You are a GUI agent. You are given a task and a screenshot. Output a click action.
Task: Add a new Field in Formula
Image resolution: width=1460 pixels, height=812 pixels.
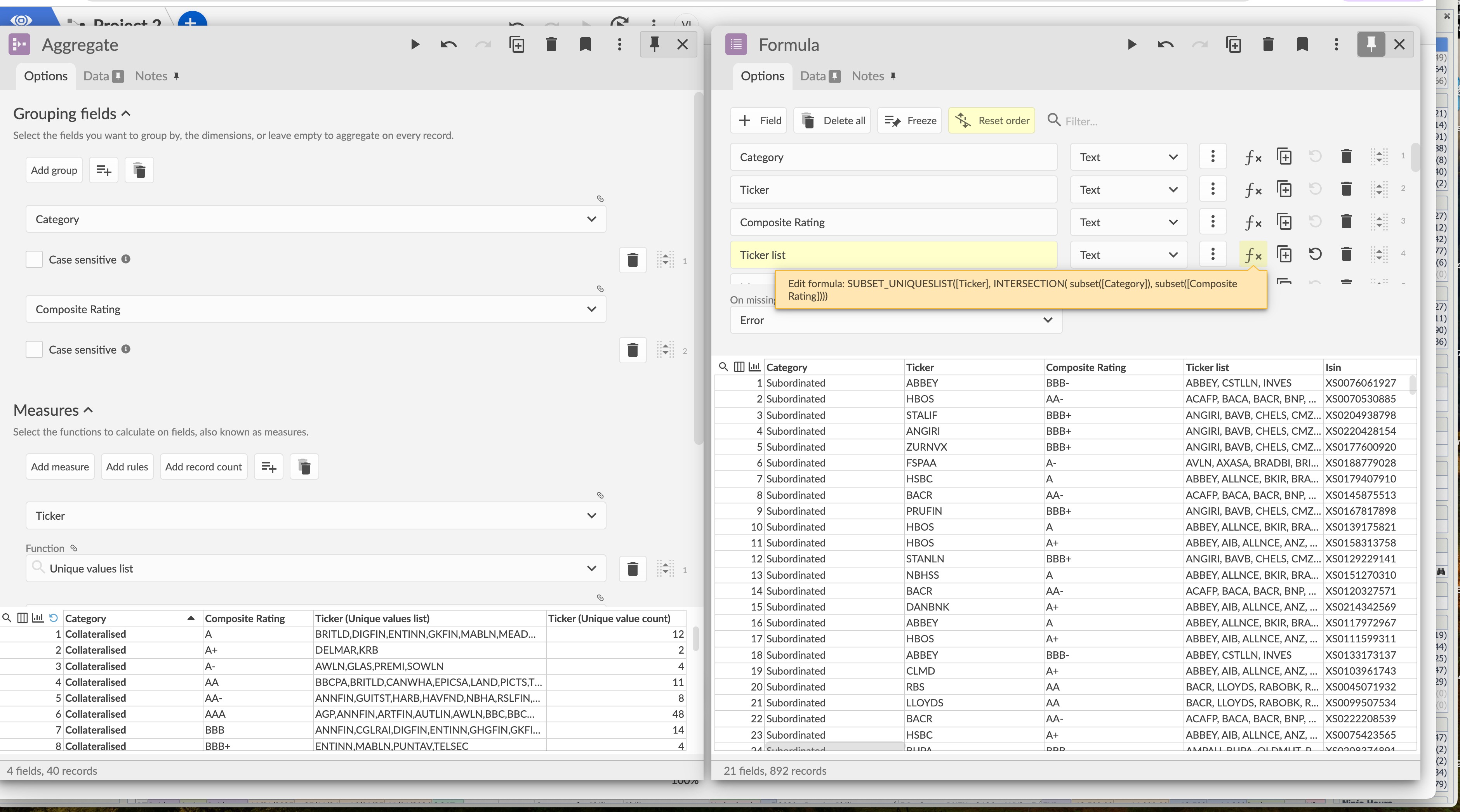758,121
